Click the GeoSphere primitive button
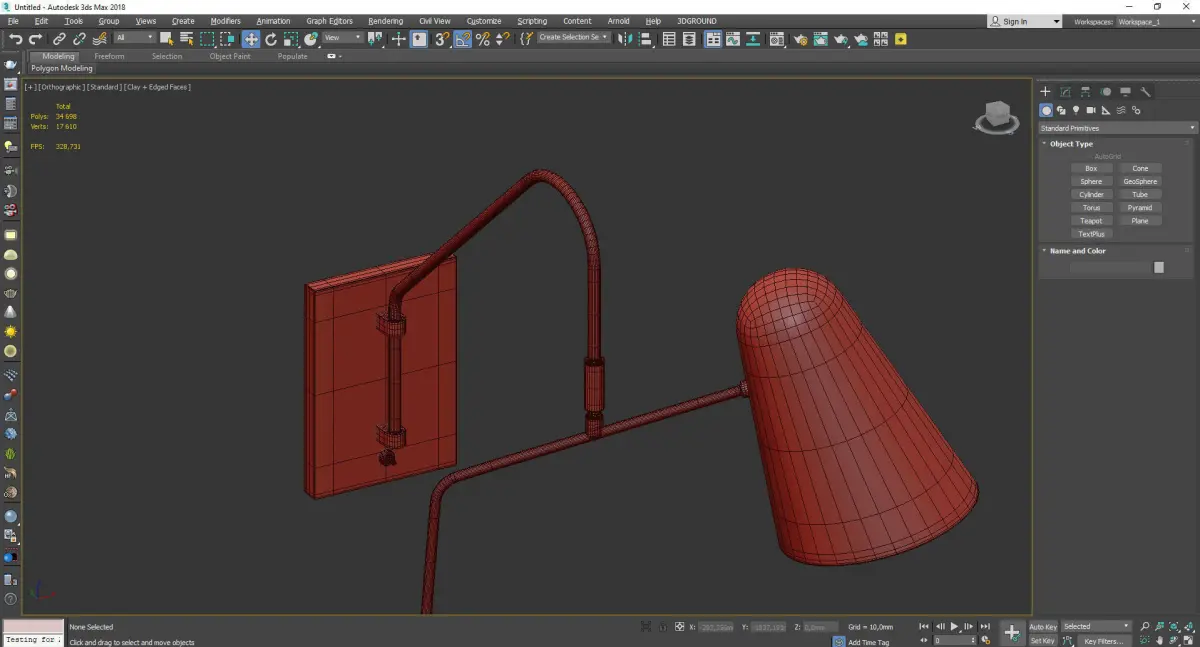The width and height of the screenshot is (1200, 647). [x=1140, y=181]
